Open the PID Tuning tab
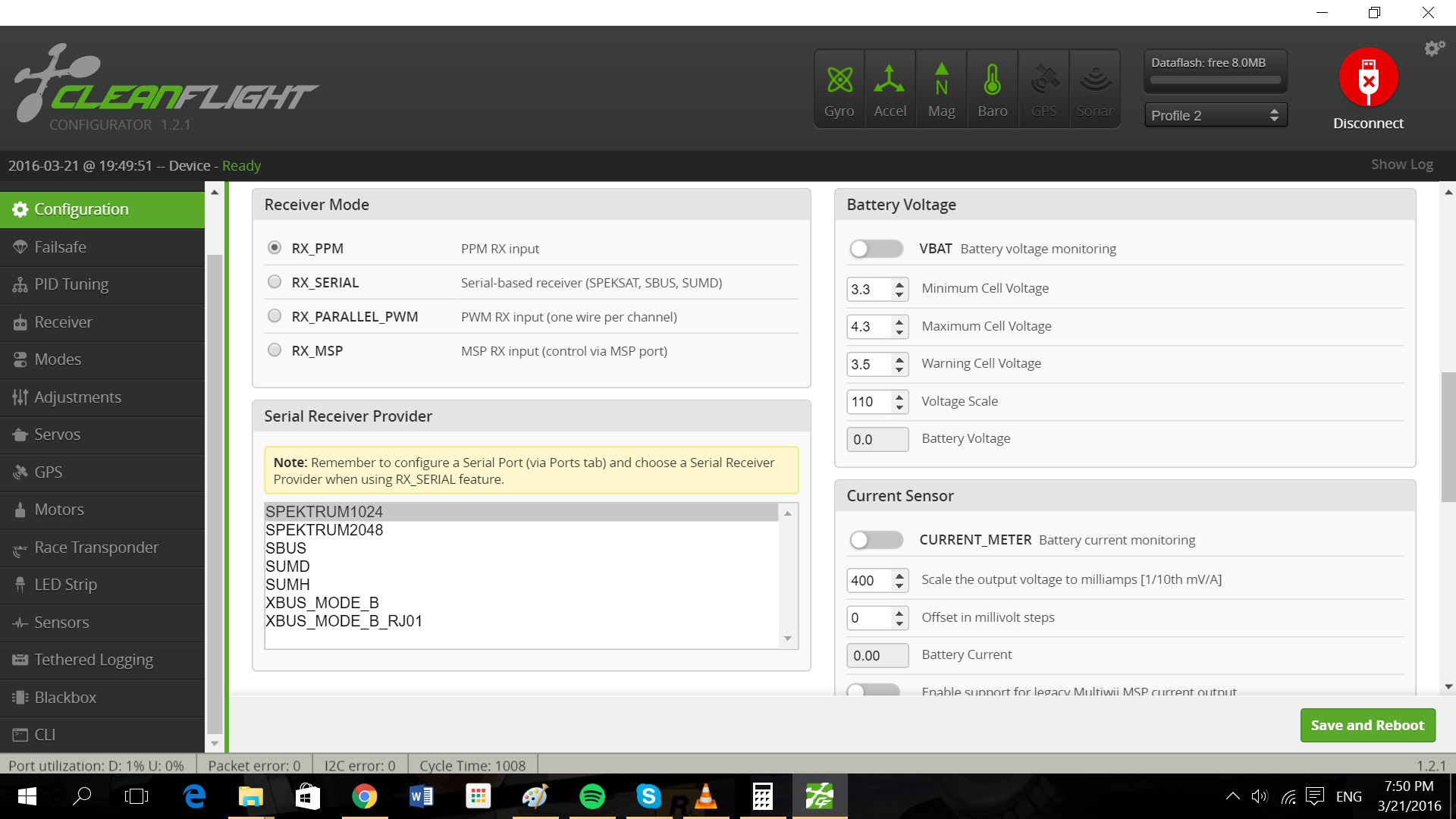 71,284
